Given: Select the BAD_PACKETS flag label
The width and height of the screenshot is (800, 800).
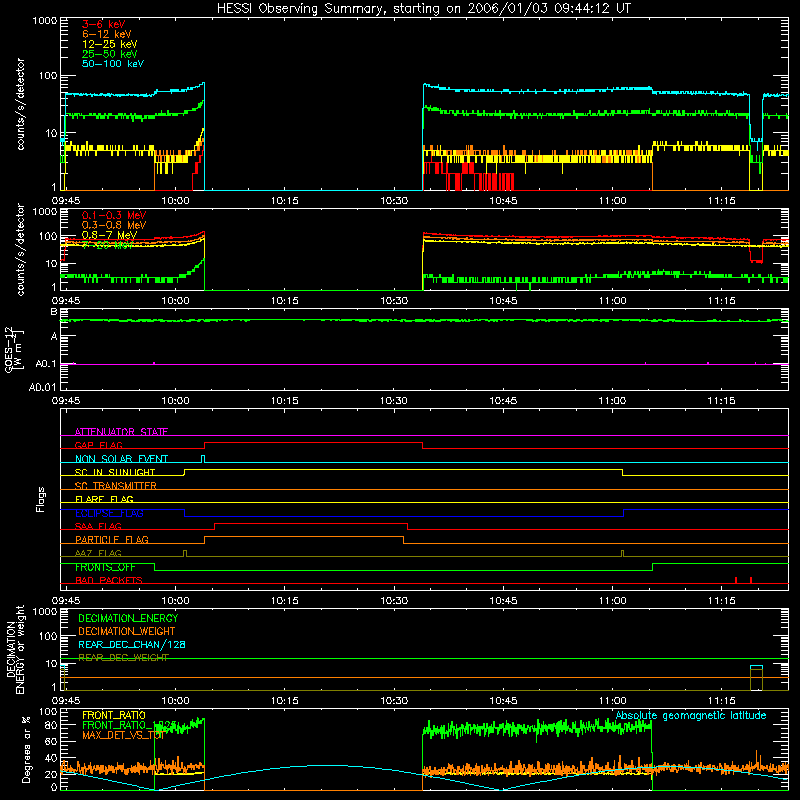Looking at the screenshot, I should [x=109, y=580].
